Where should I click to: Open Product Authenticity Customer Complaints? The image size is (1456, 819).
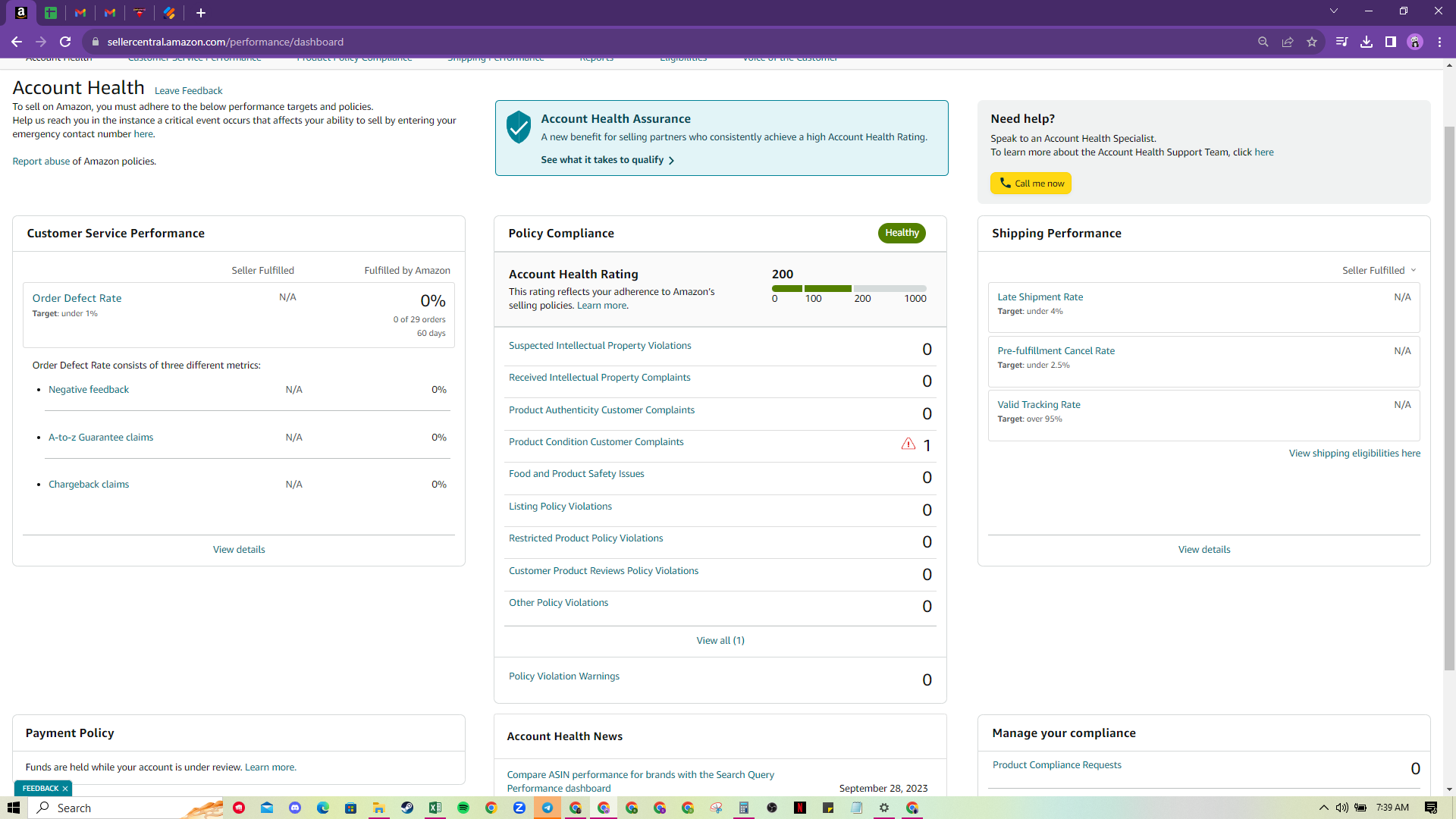(601, 410)
